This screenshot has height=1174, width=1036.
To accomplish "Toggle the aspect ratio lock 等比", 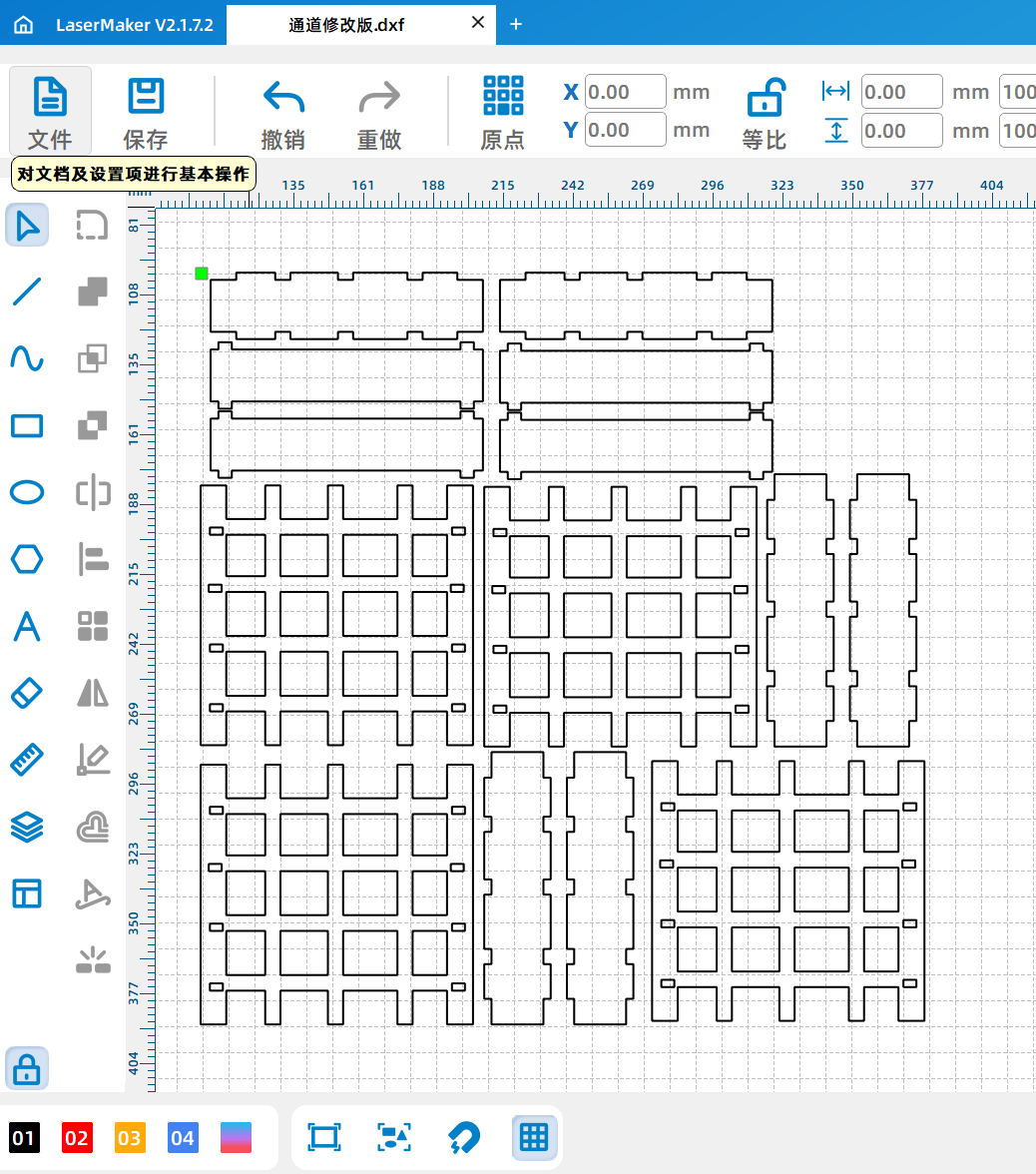I will 765,114.
